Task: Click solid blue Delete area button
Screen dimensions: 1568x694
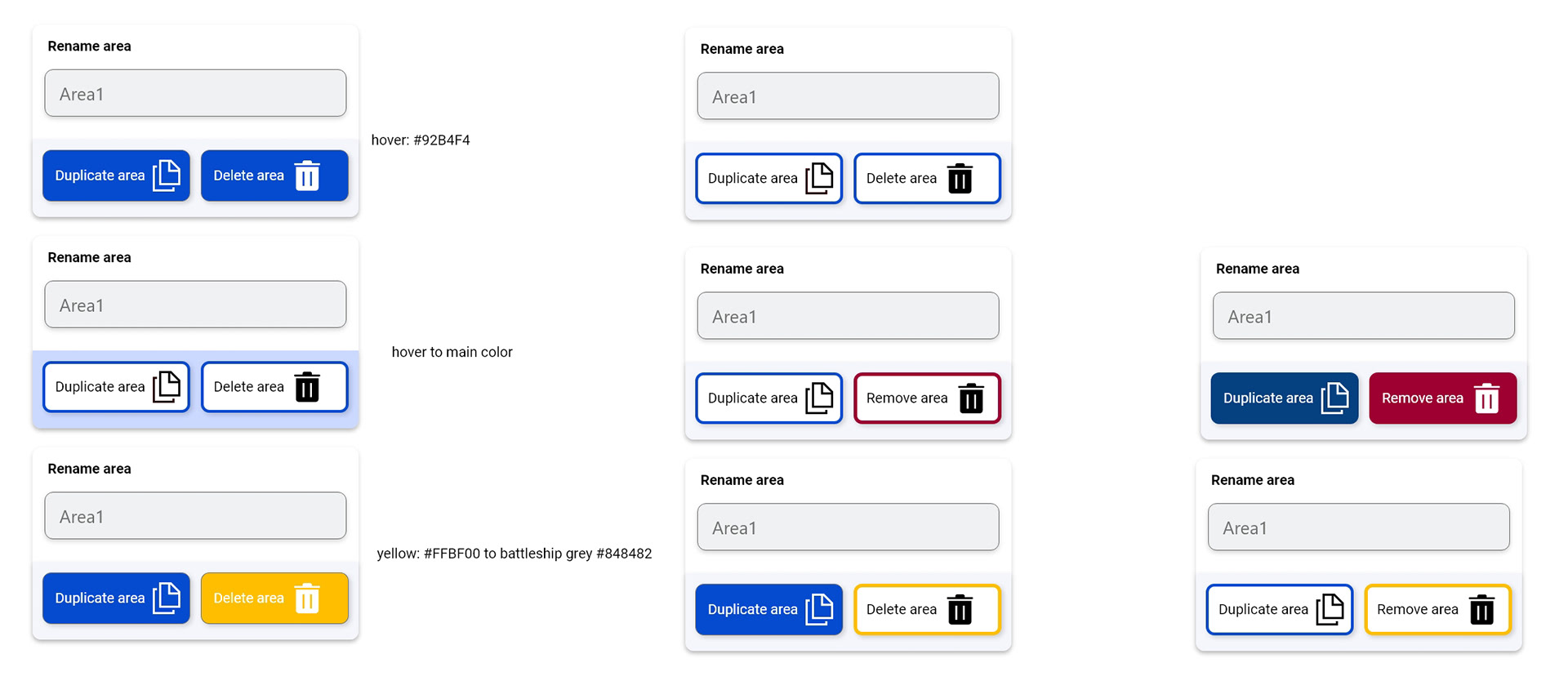Action: (x=274, y=176)
